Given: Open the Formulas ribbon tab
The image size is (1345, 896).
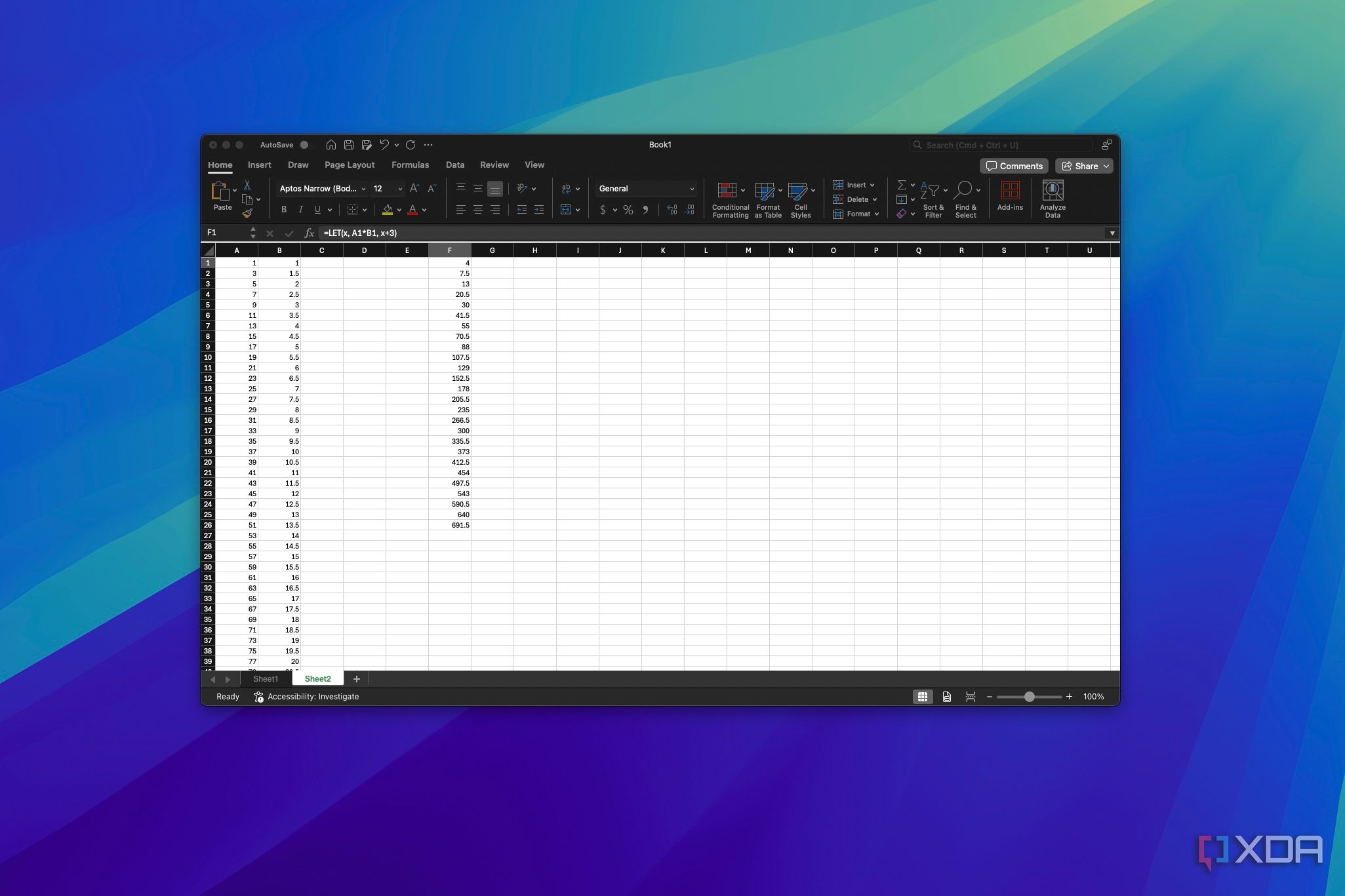Looking at the screenshot, I should coord(410,165).
